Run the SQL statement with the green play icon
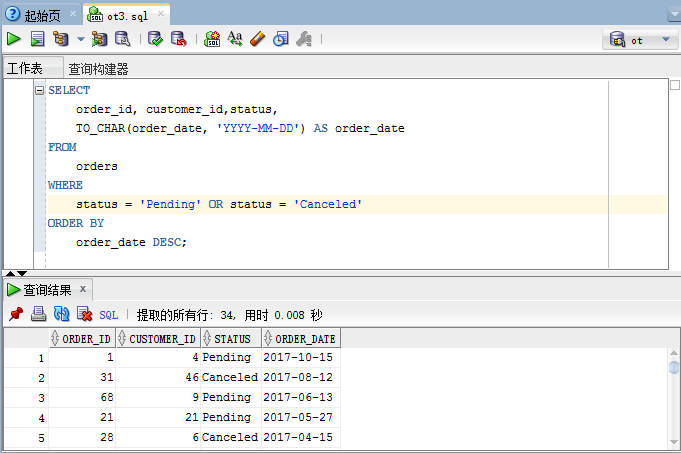 [14, 39]
